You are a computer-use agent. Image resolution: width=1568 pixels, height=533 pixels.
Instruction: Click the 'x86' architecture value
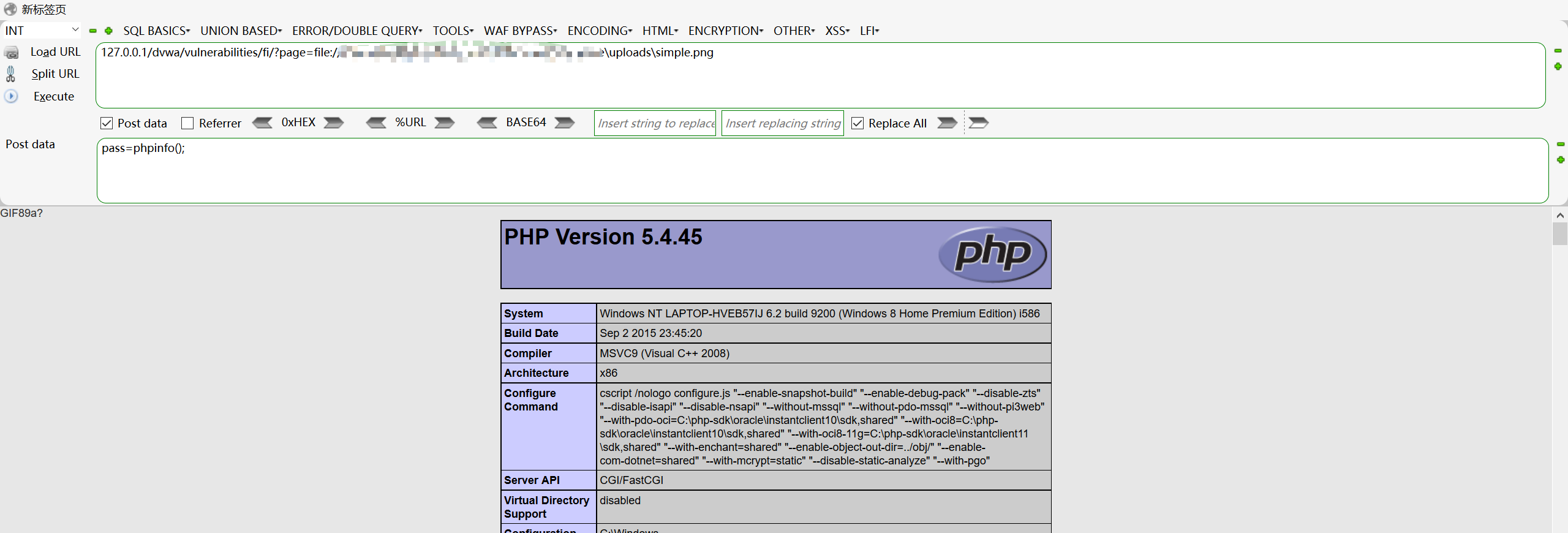tap(608, 373)
